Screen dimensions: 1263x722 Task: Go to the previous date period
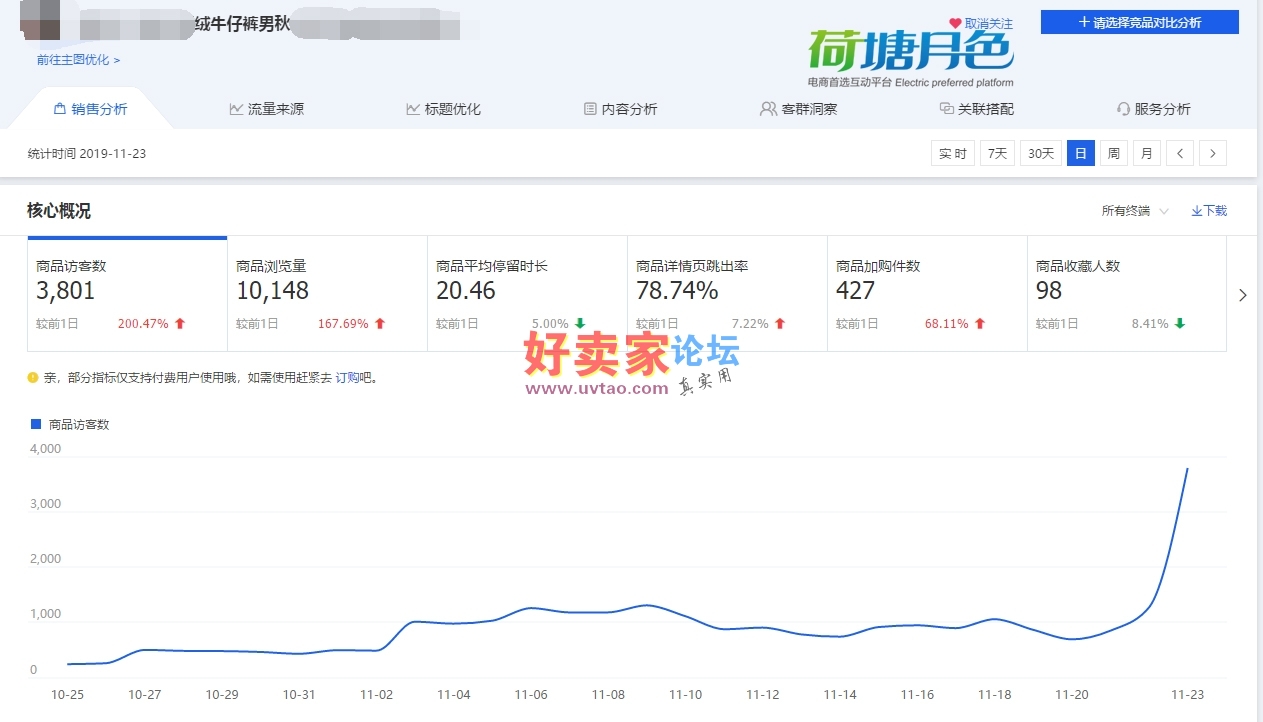1180,153
